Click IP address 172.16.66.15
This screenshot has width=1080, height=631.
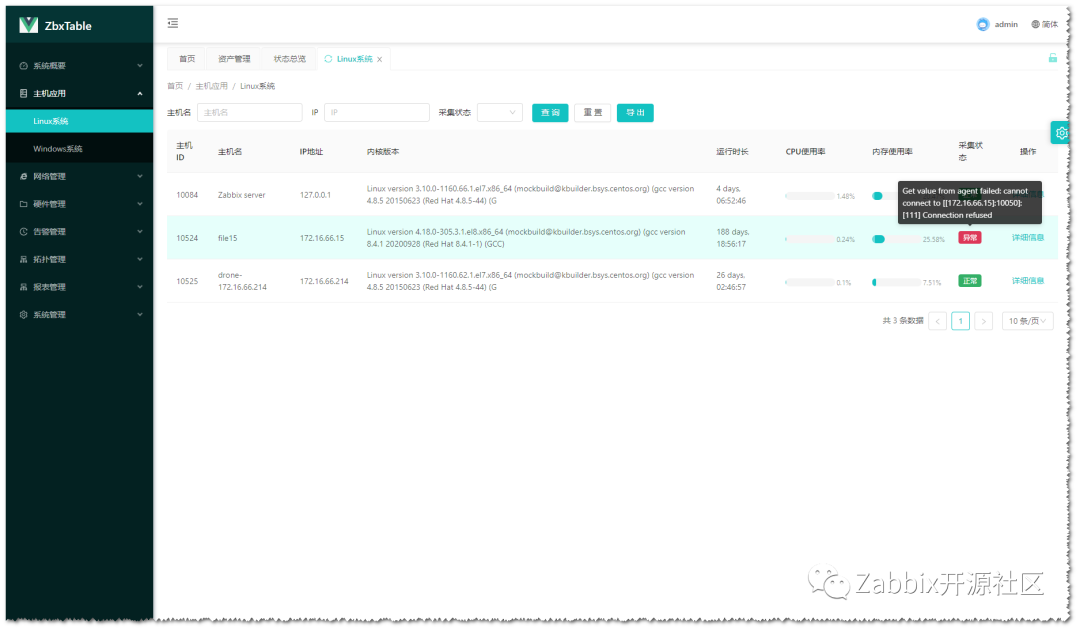322,238
